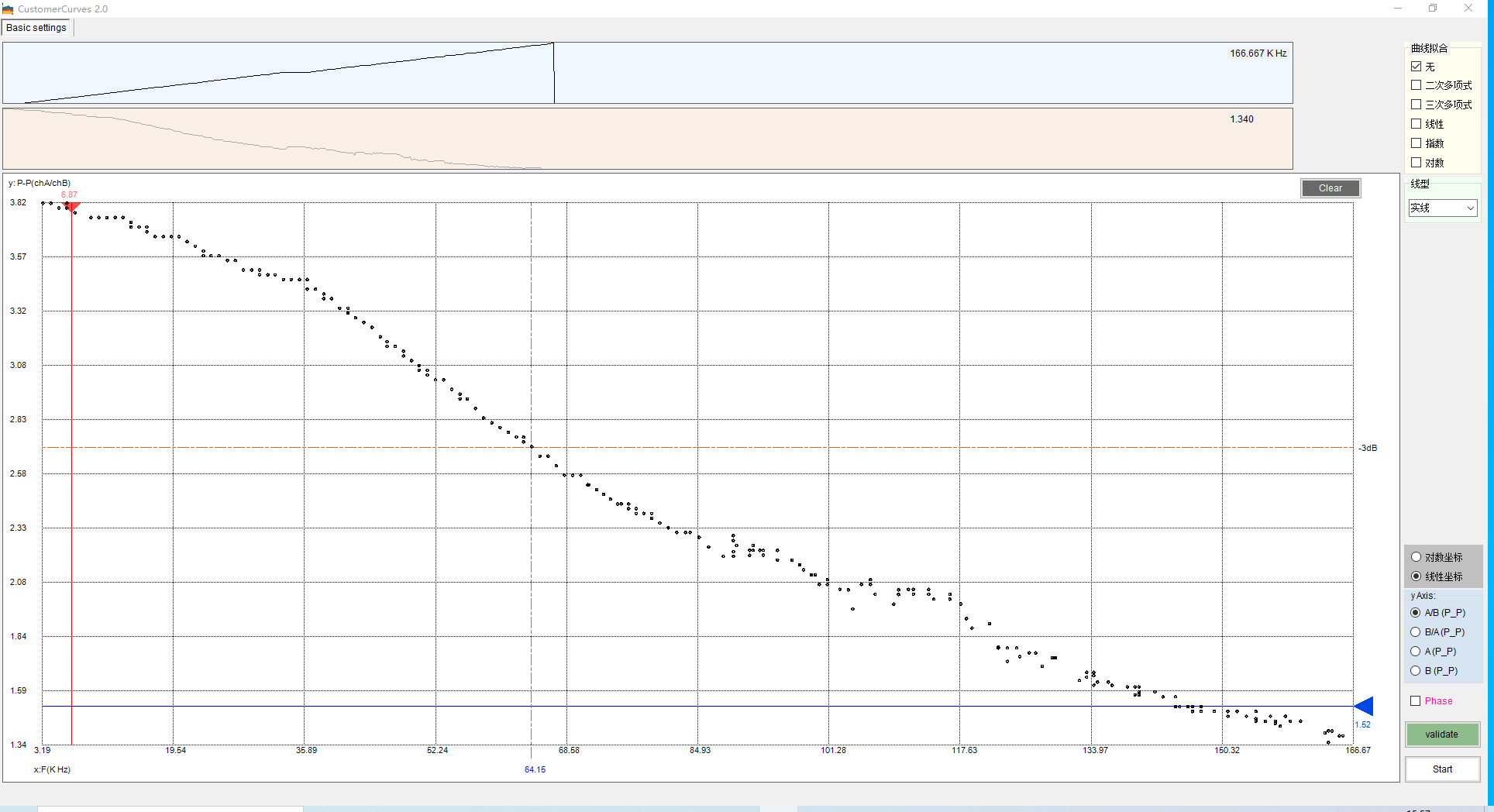Click the x:F(K Hz) axis label
Viewport: 1494px width, 812px height.
(x=52, y=769)
